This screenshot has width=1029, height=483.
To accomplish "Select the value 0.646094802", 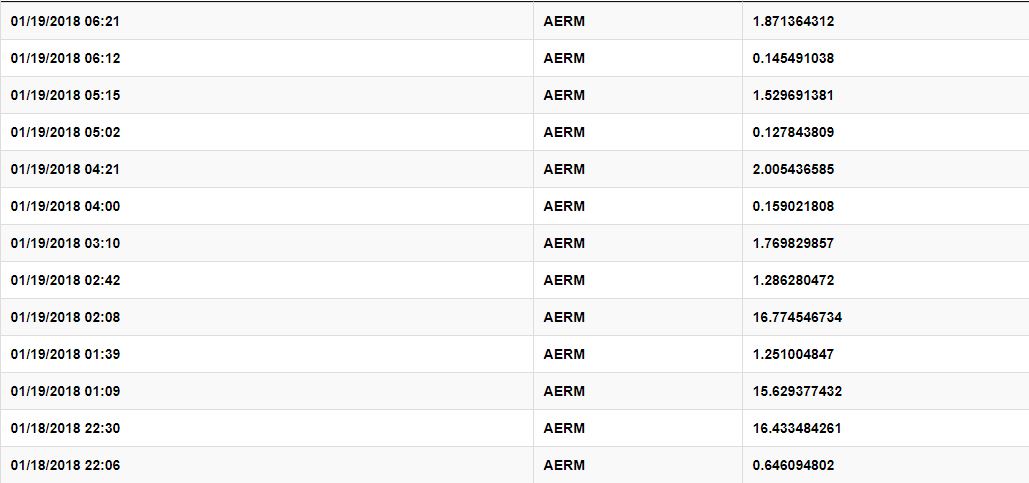I will click(x=793, y=465).
